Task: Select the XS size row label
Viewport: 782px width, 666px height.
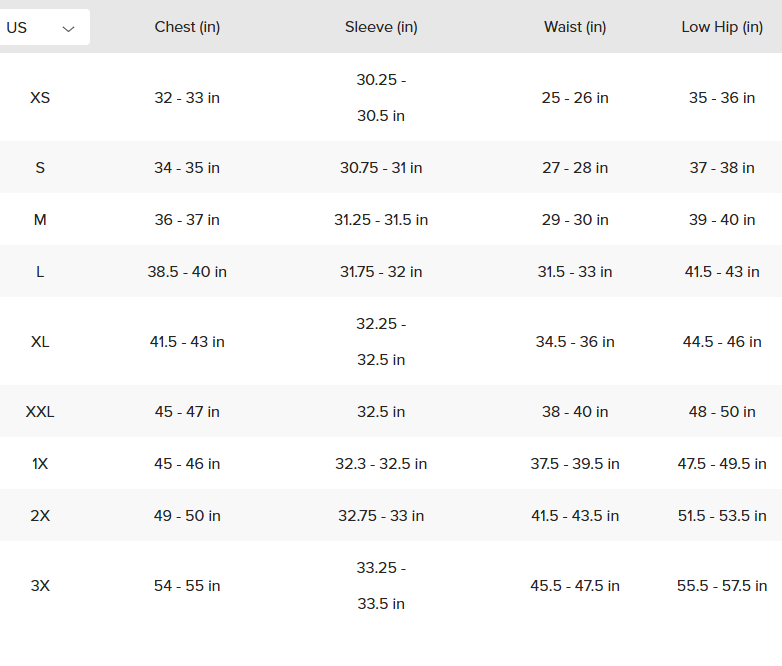Action: coord(40,97)
